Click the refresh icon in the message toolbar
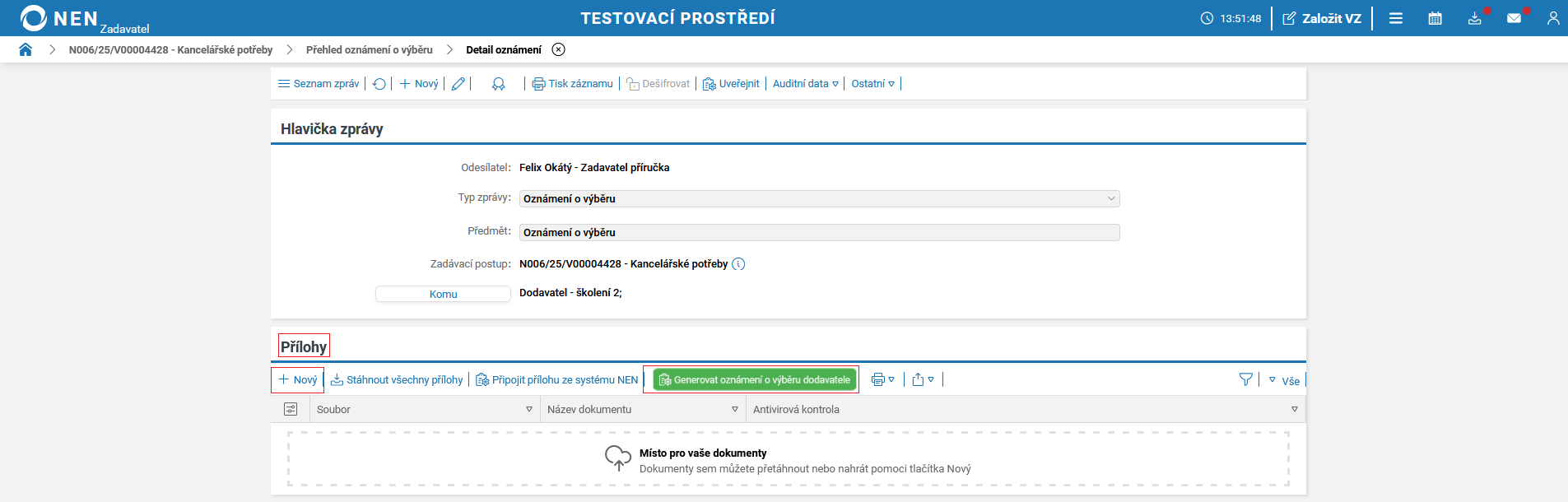 tap(379, 84)
